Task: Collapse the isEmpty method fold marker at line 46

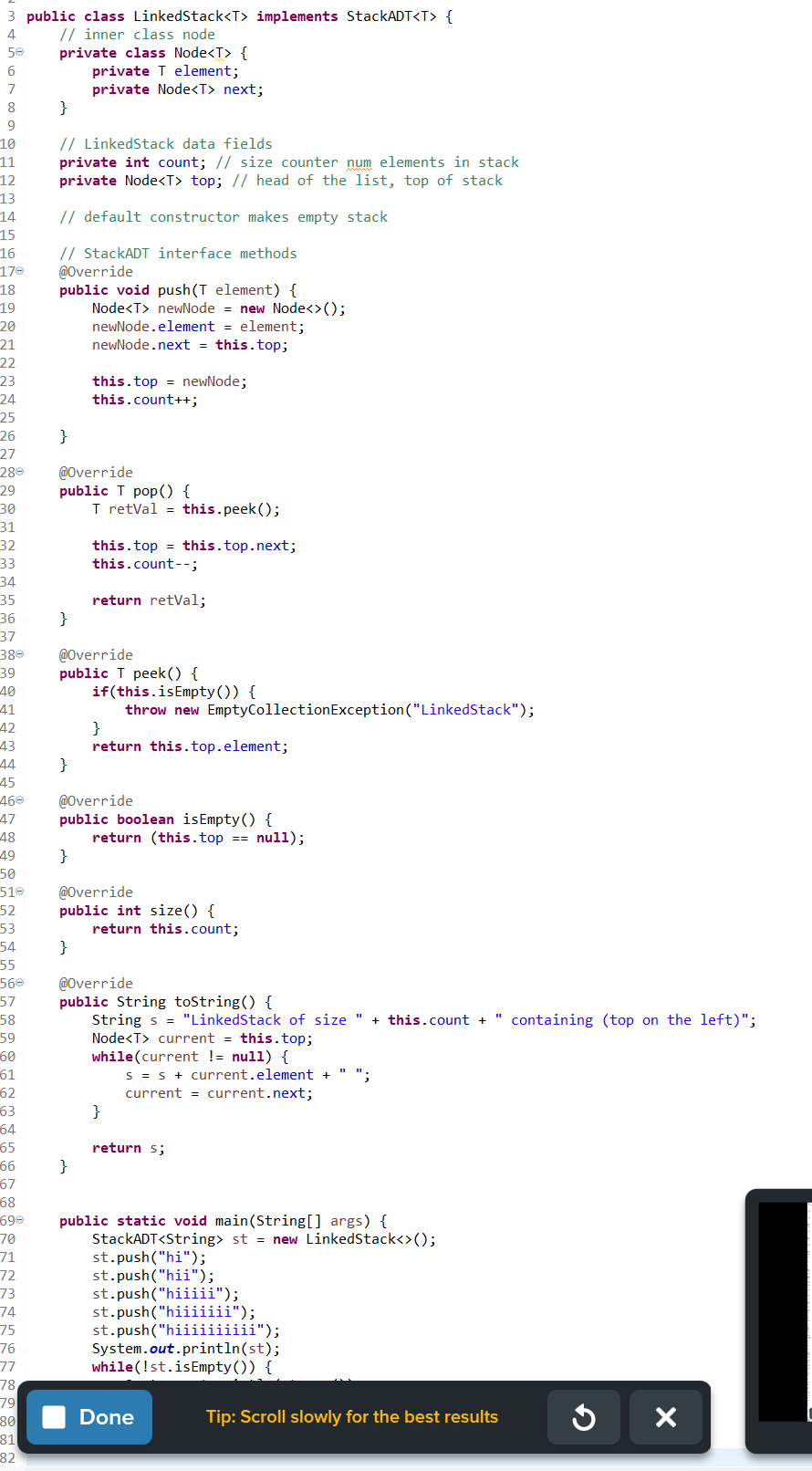Action: click(x=20, y=801)
